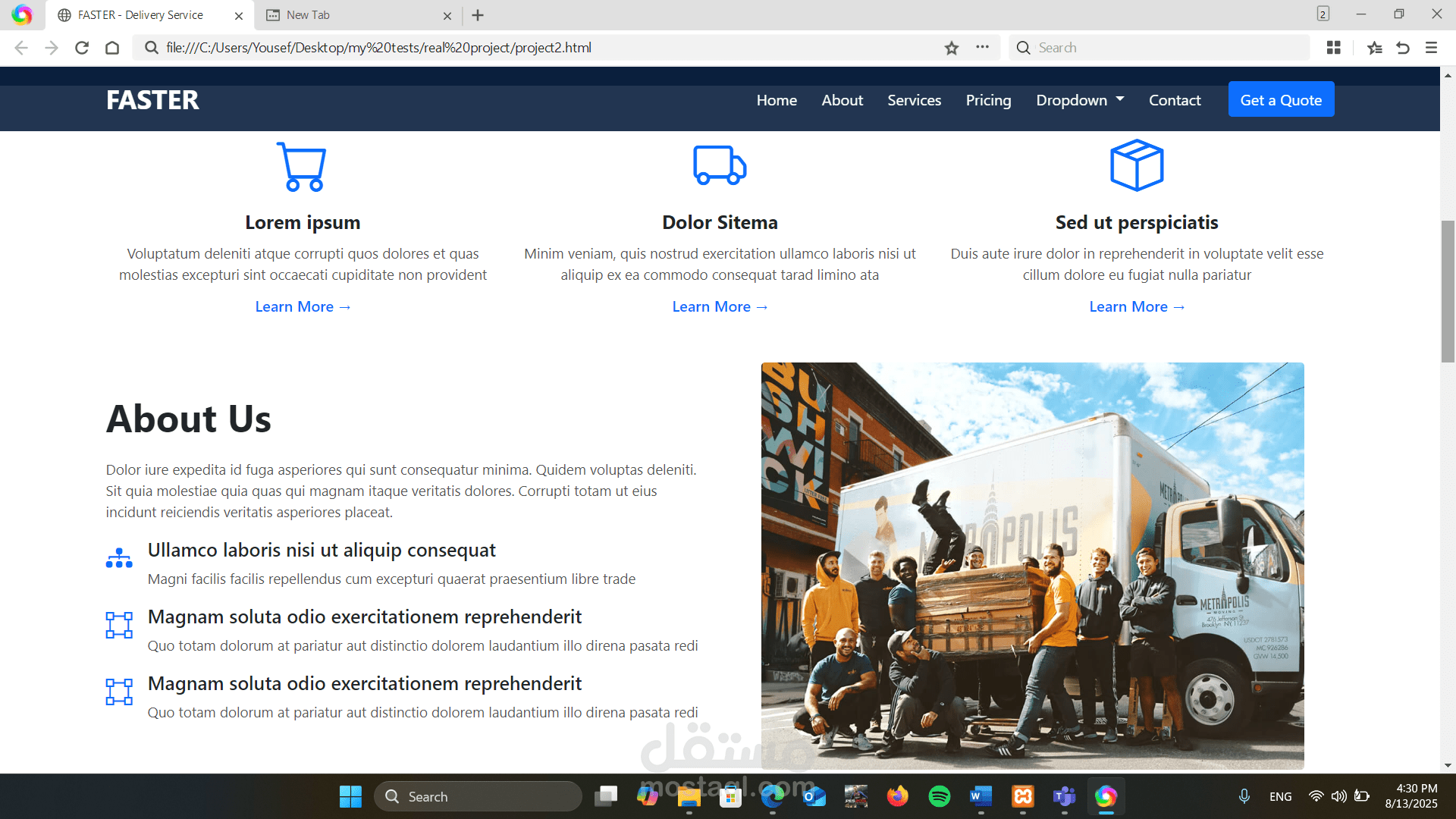Click the shopping cart service icon
The height and width of the screenshot is (819, 1456).
(x=302, y=166)
